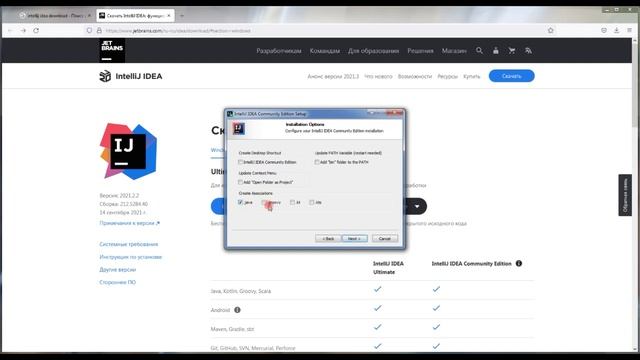Open the installation instructions link

[131, 257]
